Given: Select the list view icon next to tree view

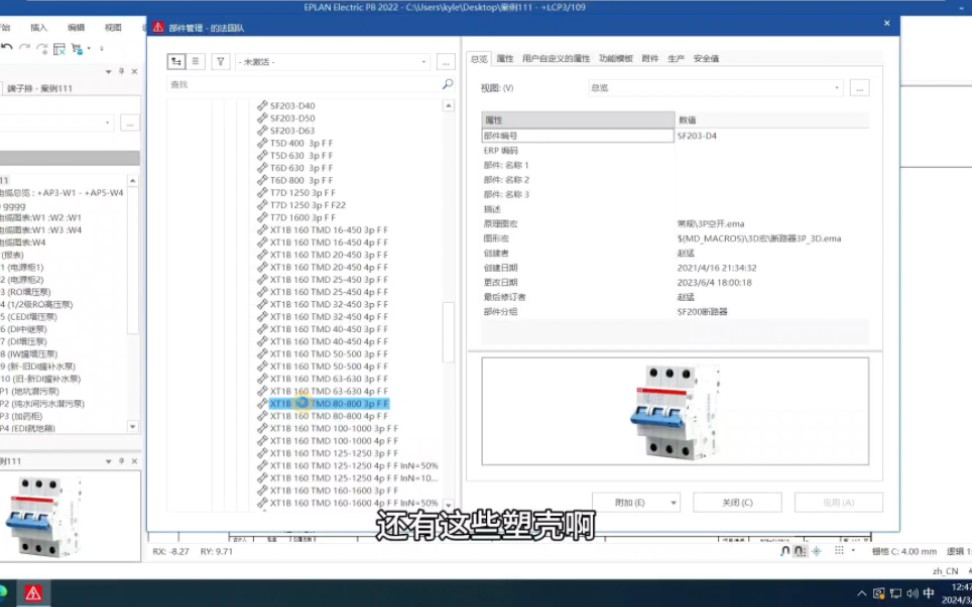Looking at the screenshot, I should pos(194,61).
